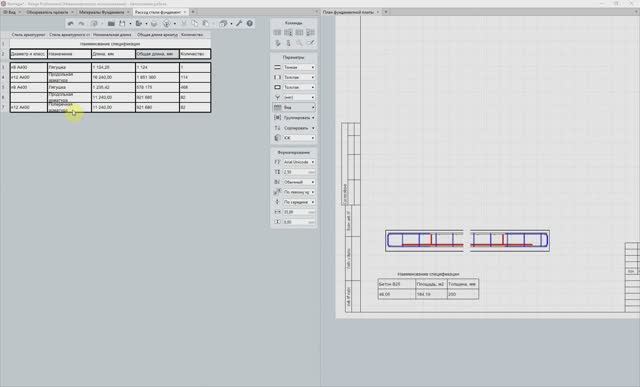Image resolution: width=640 pixels, height=387 pixels.
Task: Click the column width field 25,00
Action: point(299,212)
